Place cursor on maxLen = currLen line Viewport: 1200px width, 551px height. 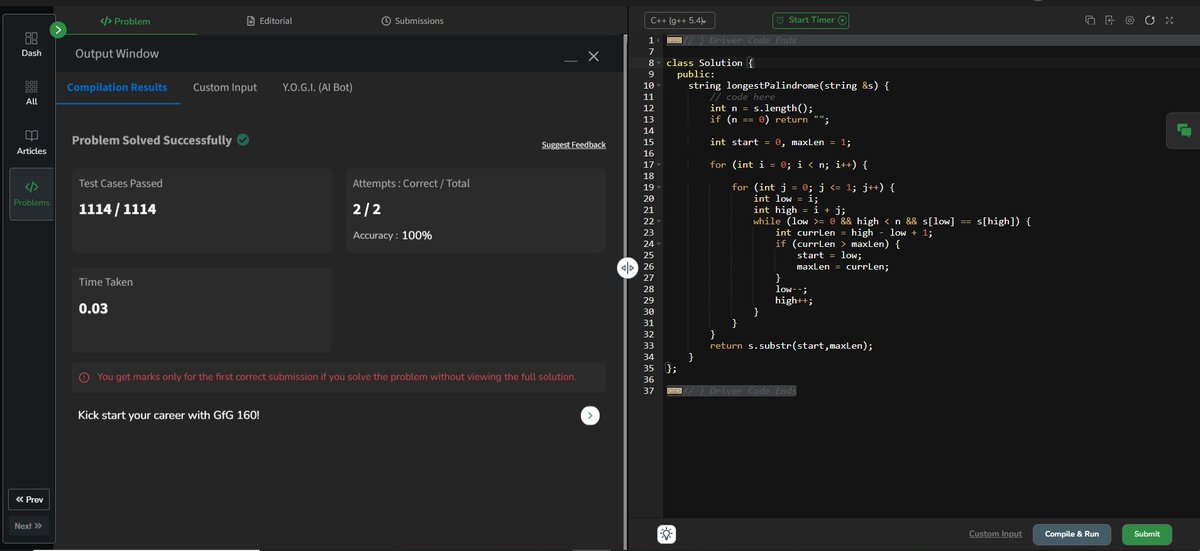point(841,266)
